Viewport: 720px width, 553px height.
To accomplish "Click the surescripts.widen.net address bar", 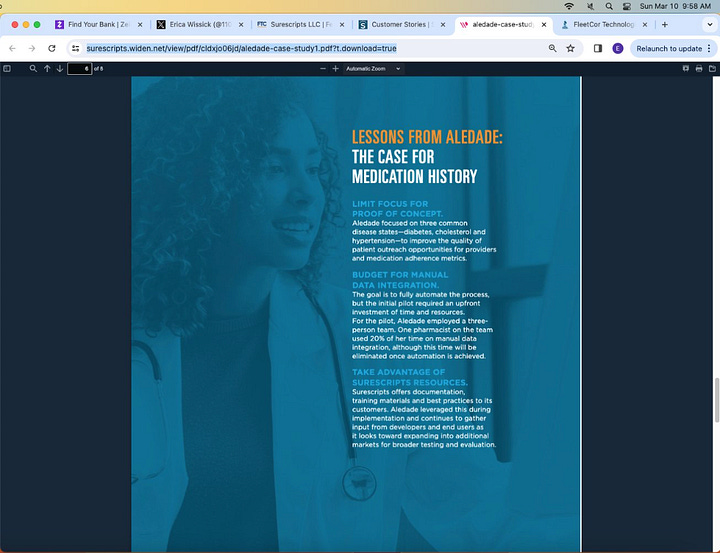I will [241, 48].
